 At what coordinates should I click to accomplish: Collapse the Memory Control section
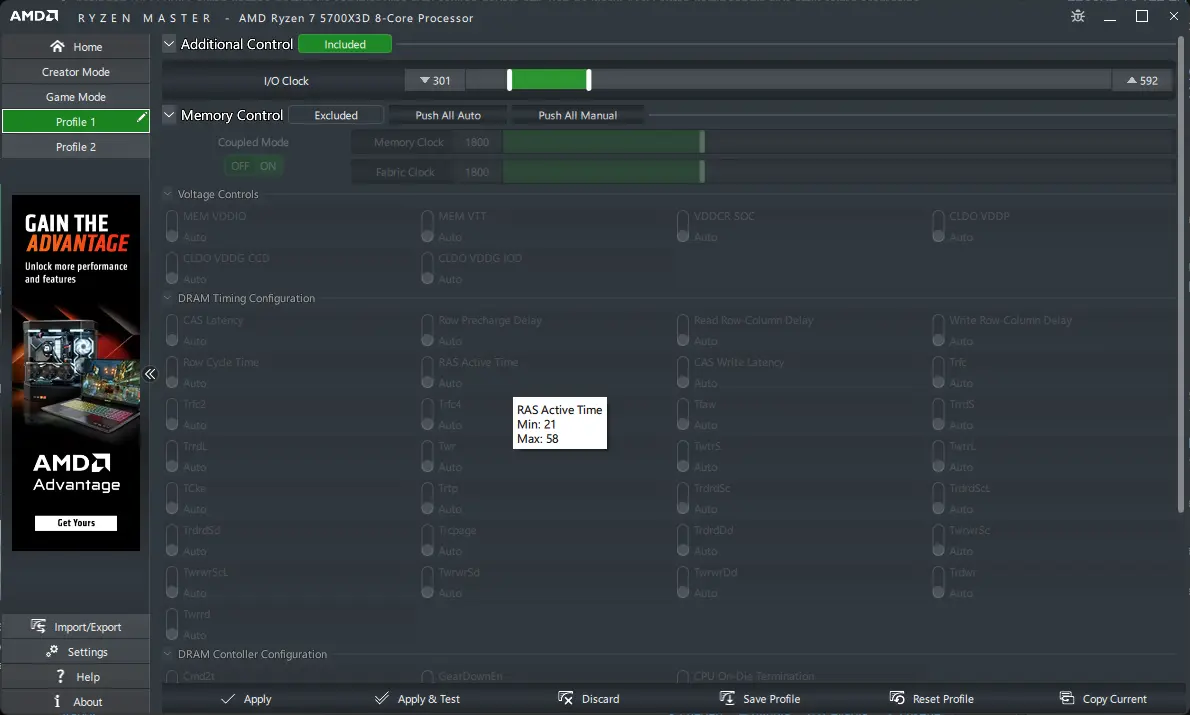point(169,115)
